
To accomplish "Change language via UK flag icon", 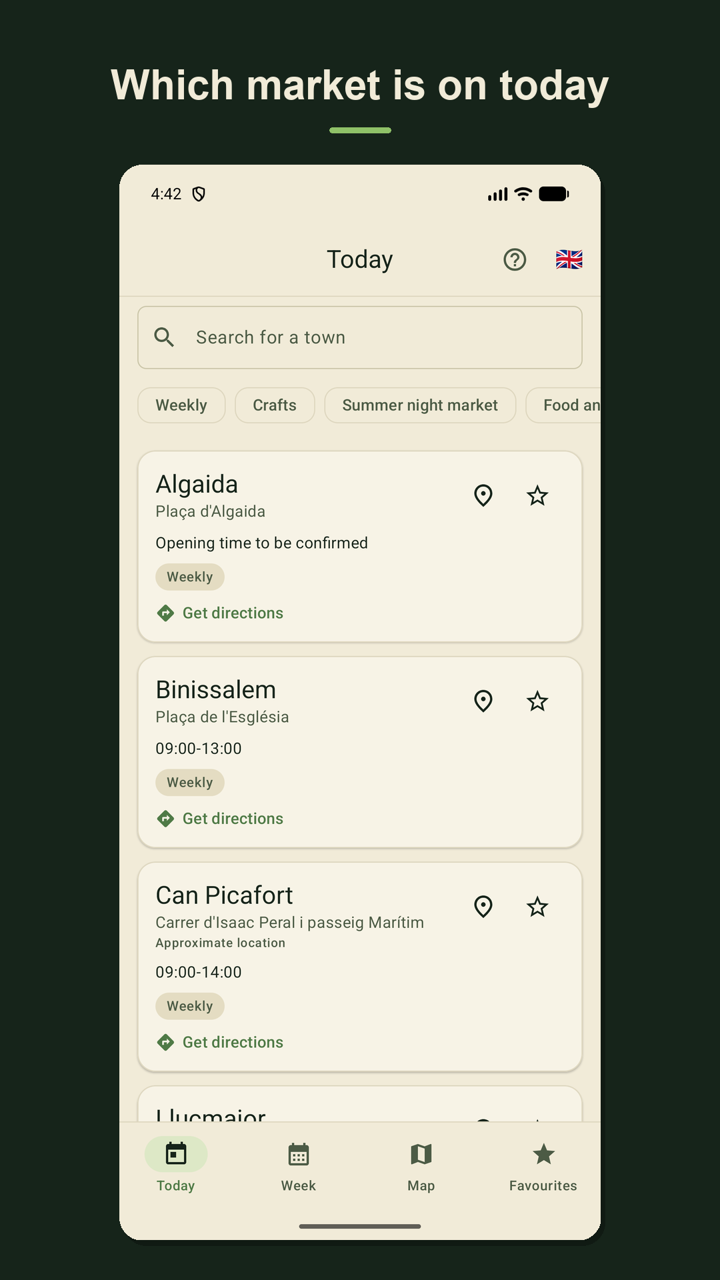I will click(x=569, y=260).
